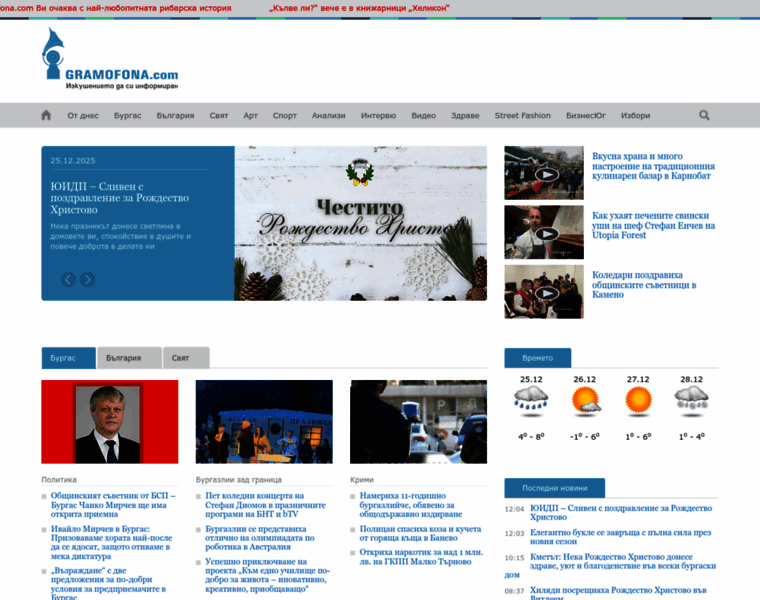The image size is (760, 600).
Task: Open slider headline 'ЮИДП – Сливен с поздравление'
Action: point(120,198)
